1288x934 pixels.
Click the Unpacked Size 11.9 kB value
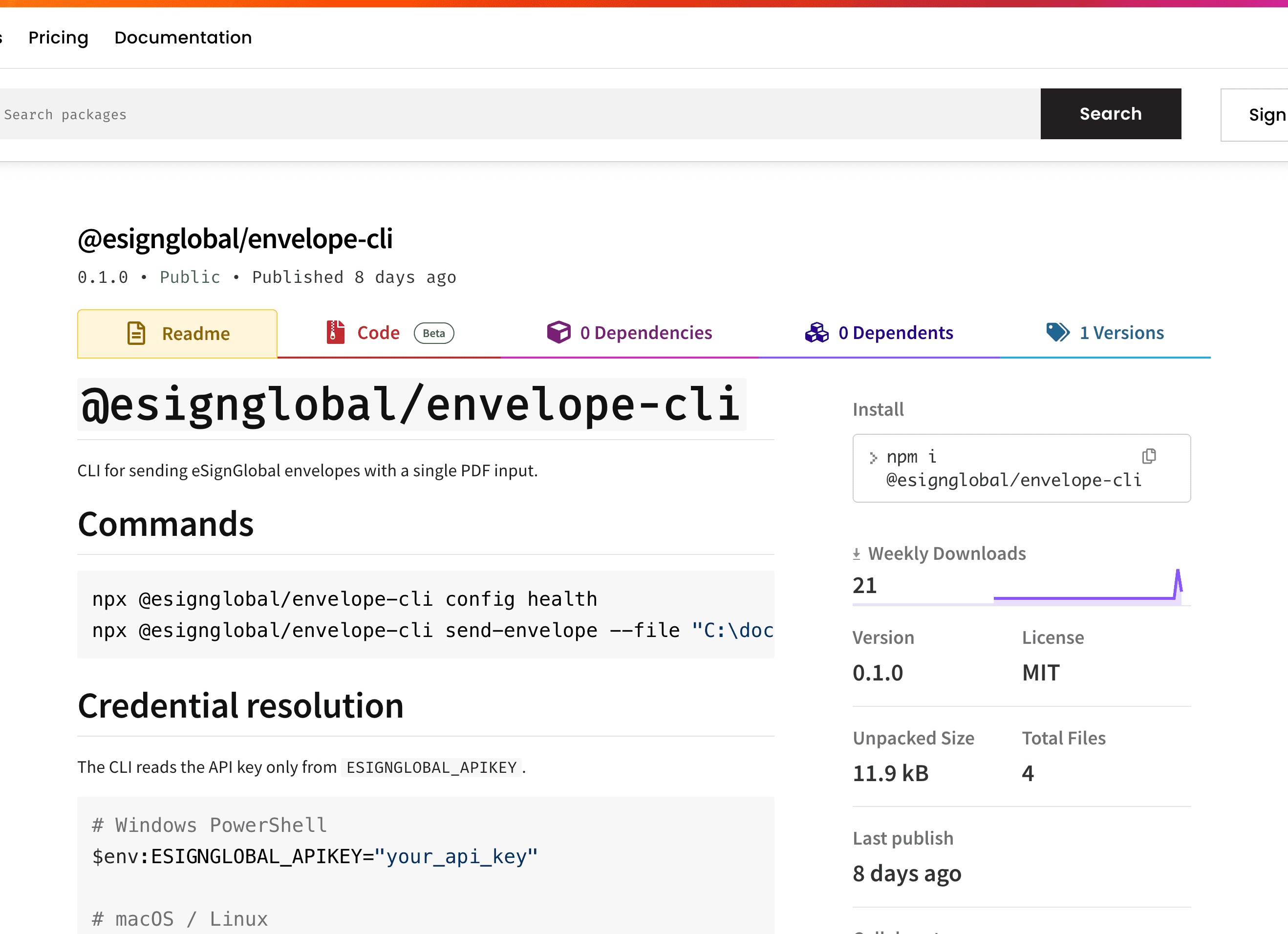[890, 773]
